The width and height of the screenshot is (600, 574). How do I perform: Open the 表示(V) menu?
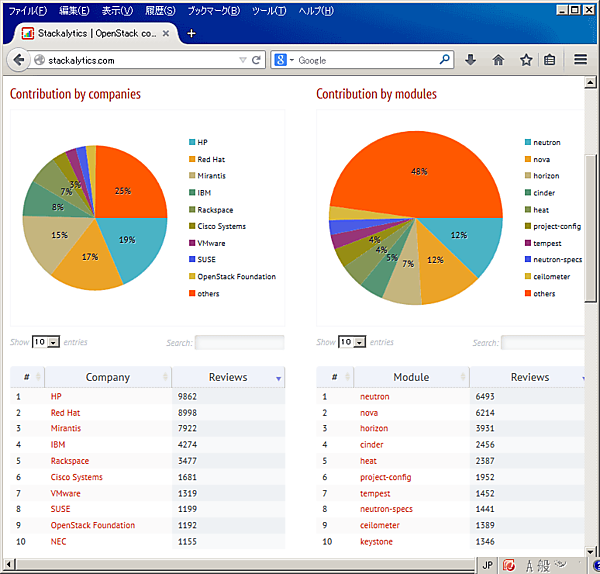tap(117, 11)
